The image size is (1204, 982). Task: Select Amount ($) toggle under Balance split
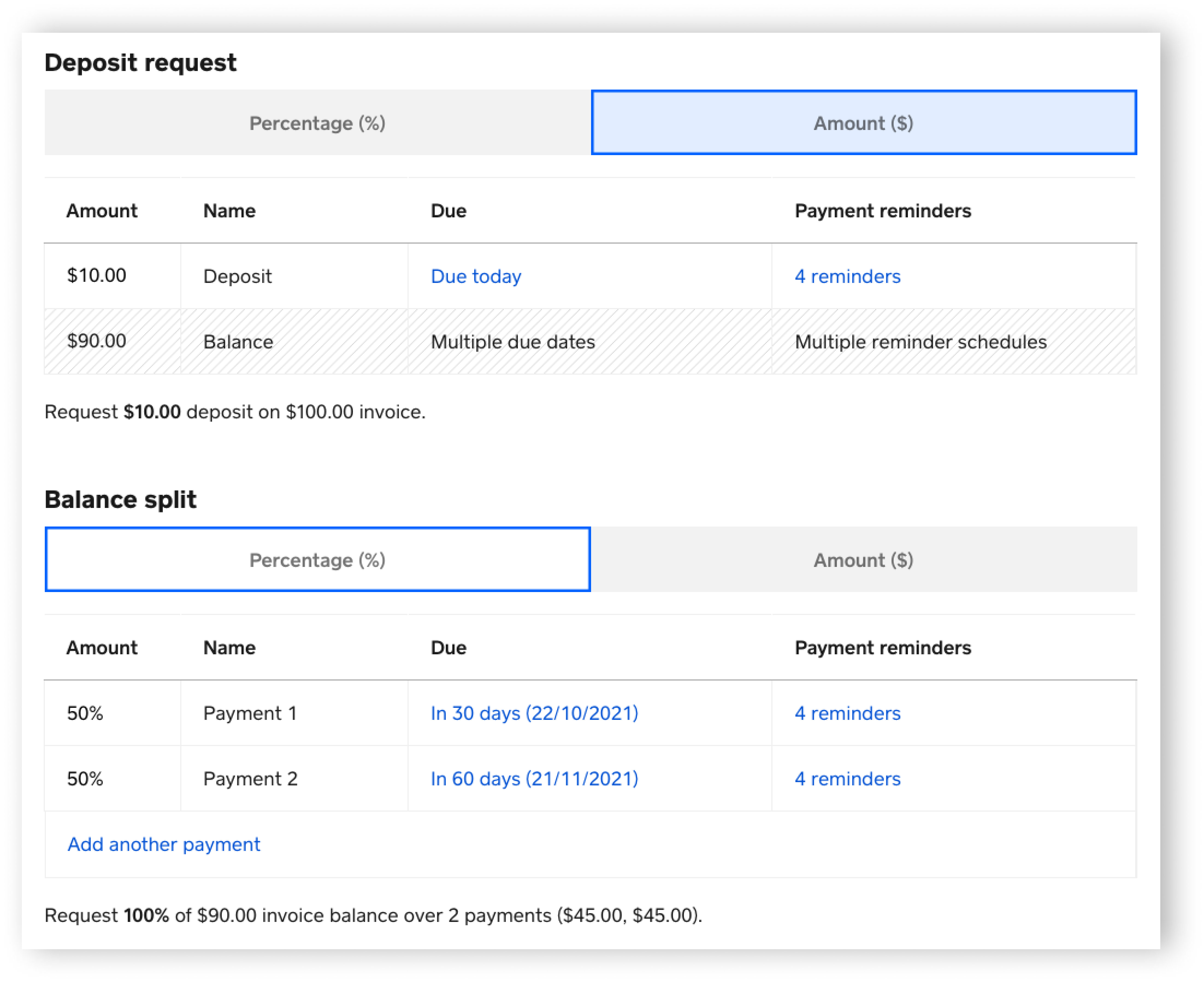[863, 560]
